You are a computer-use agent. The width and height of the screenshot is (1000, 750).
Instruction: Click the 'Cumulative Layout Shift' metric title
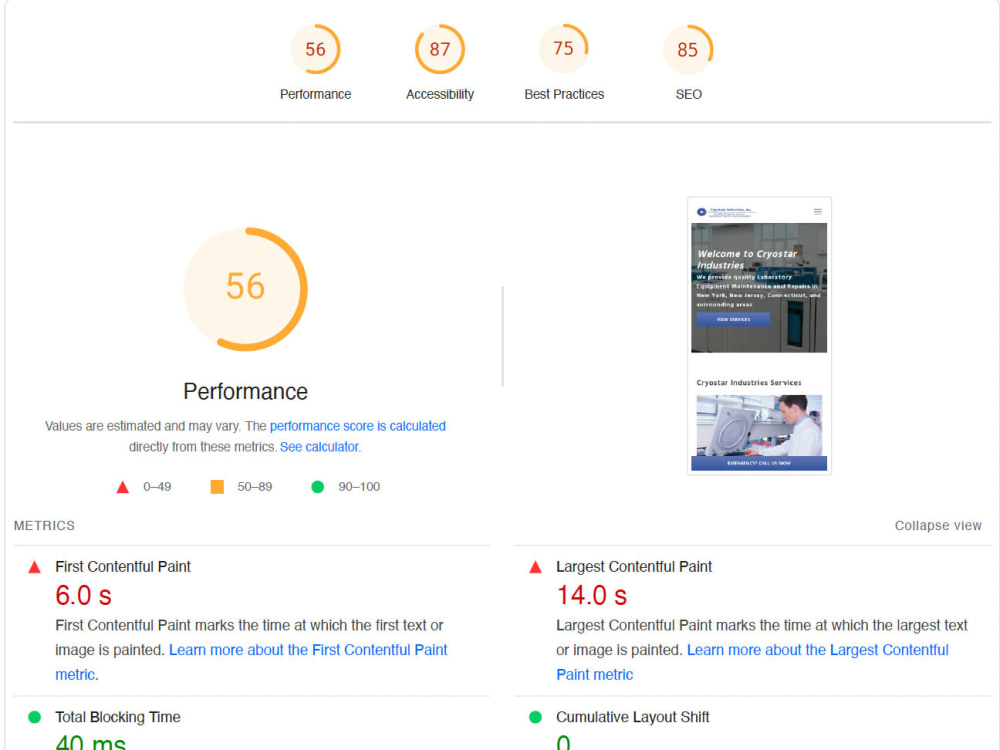point(632,717)
